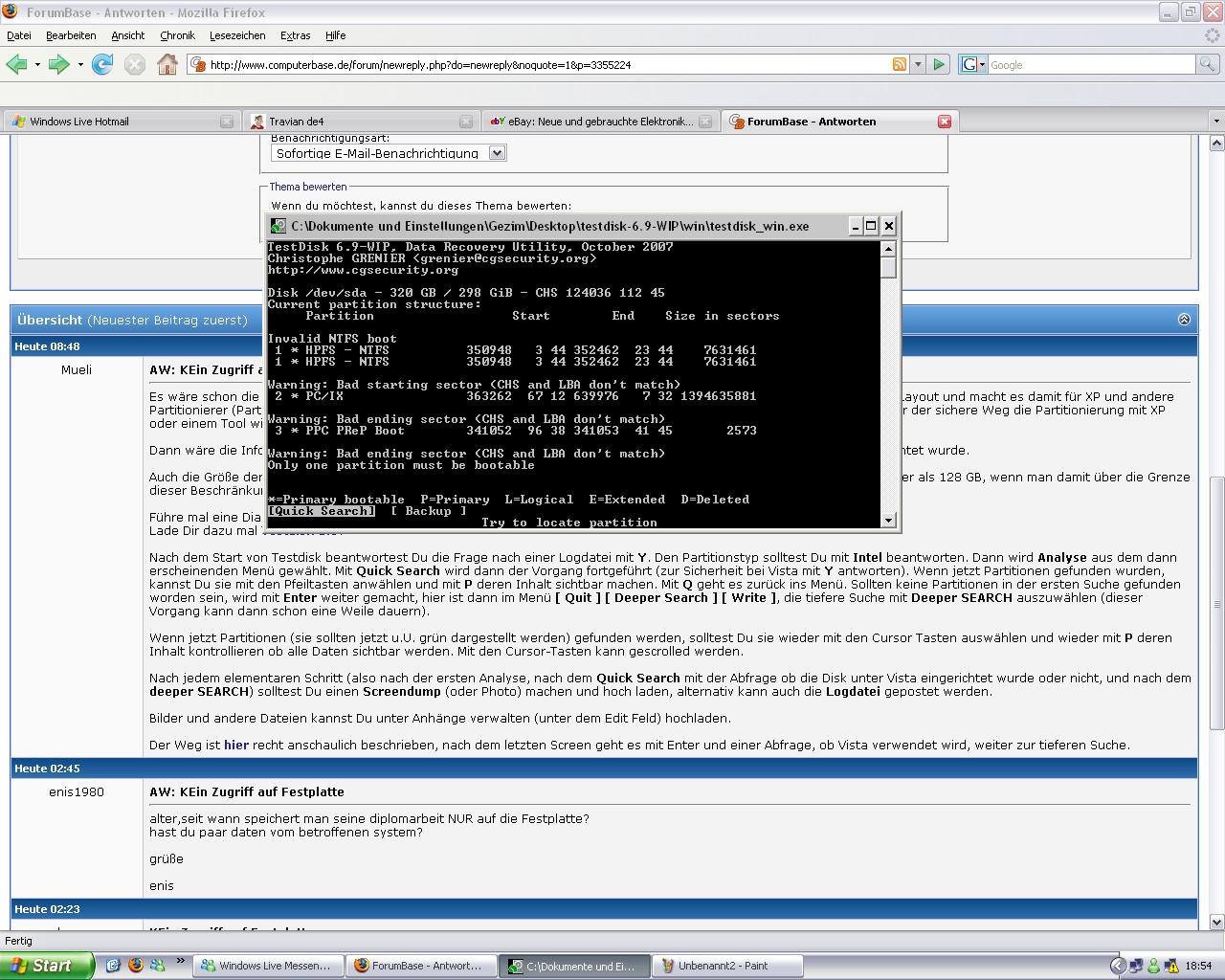Click the network connection tray icon
Viewport: 1225px width, 980px height.
(1136, 966)
